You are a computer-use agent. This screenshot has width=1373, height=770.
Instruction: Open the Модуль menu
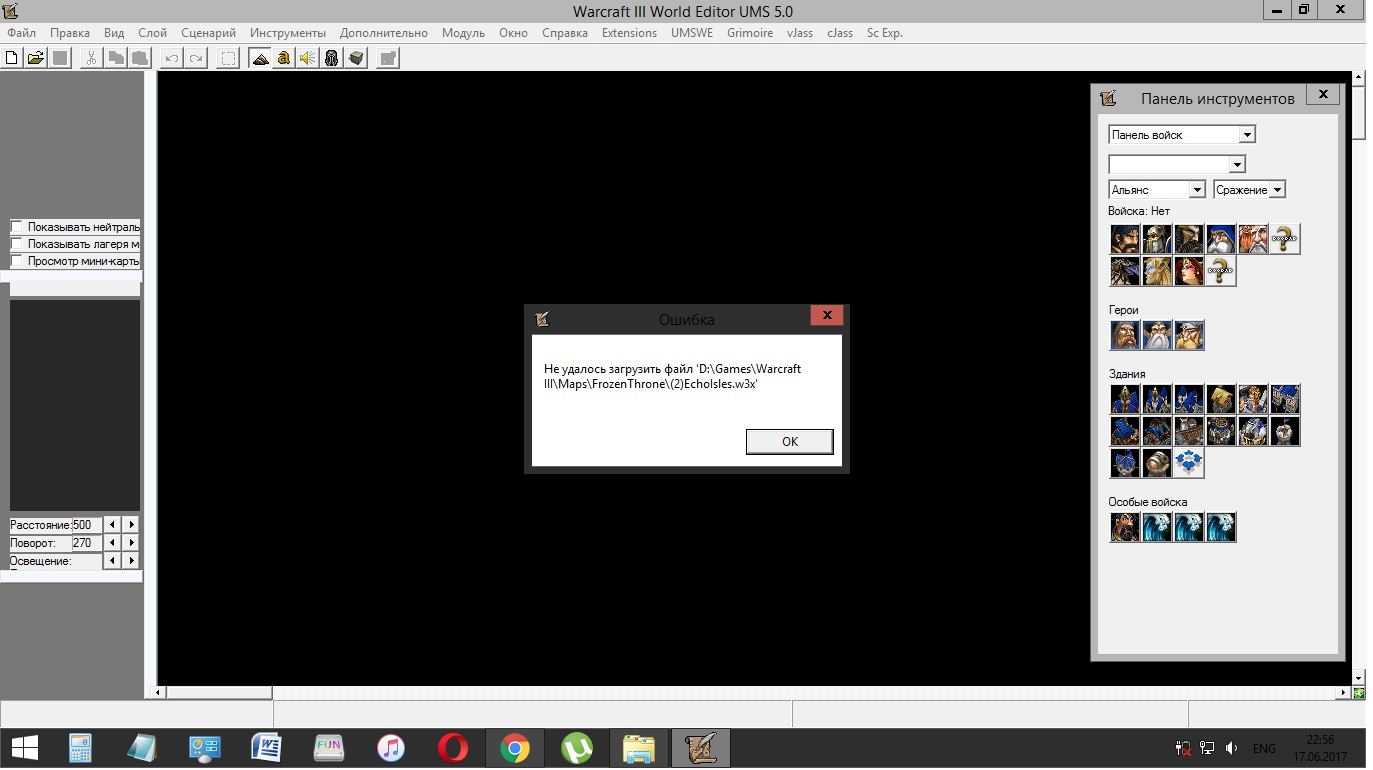pos(463,33)
